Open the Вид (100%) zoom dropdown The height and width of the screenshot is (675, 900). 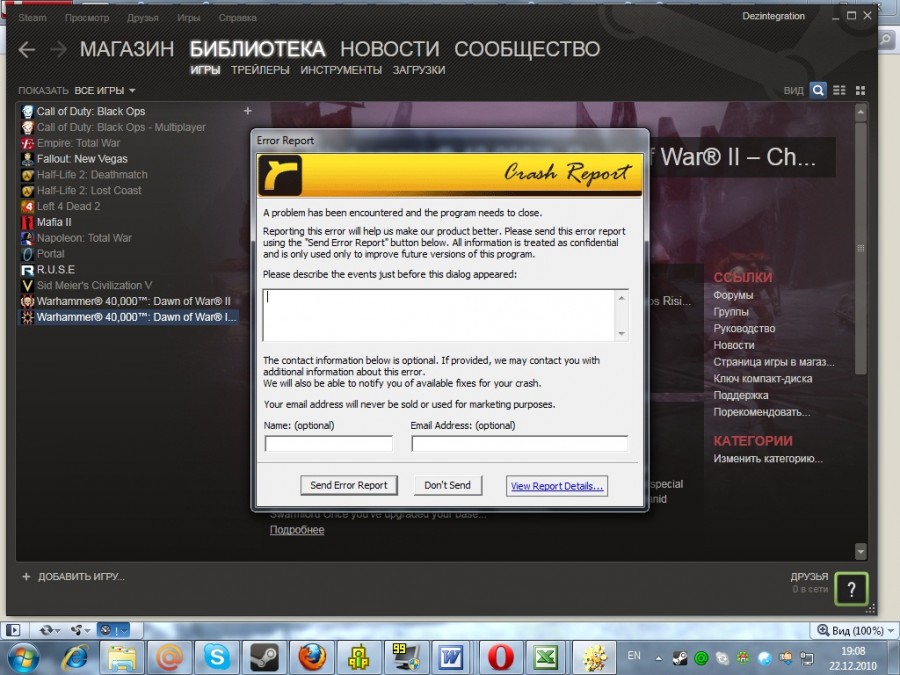tap(856, 630)
